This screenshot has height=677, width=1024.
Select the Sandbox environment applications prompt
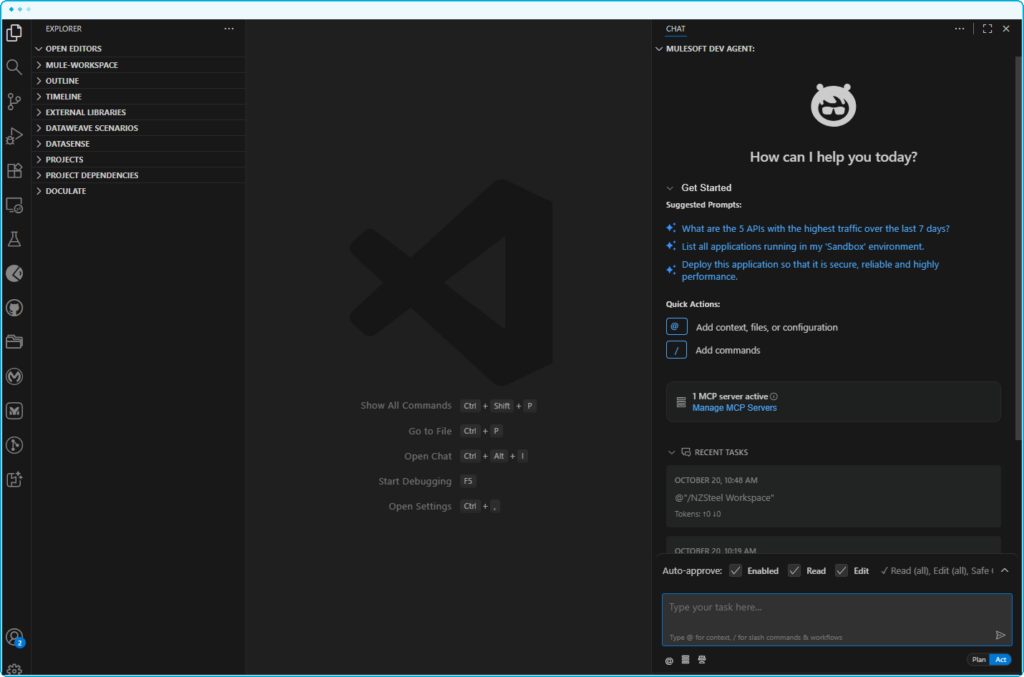[x=803, y=246]
